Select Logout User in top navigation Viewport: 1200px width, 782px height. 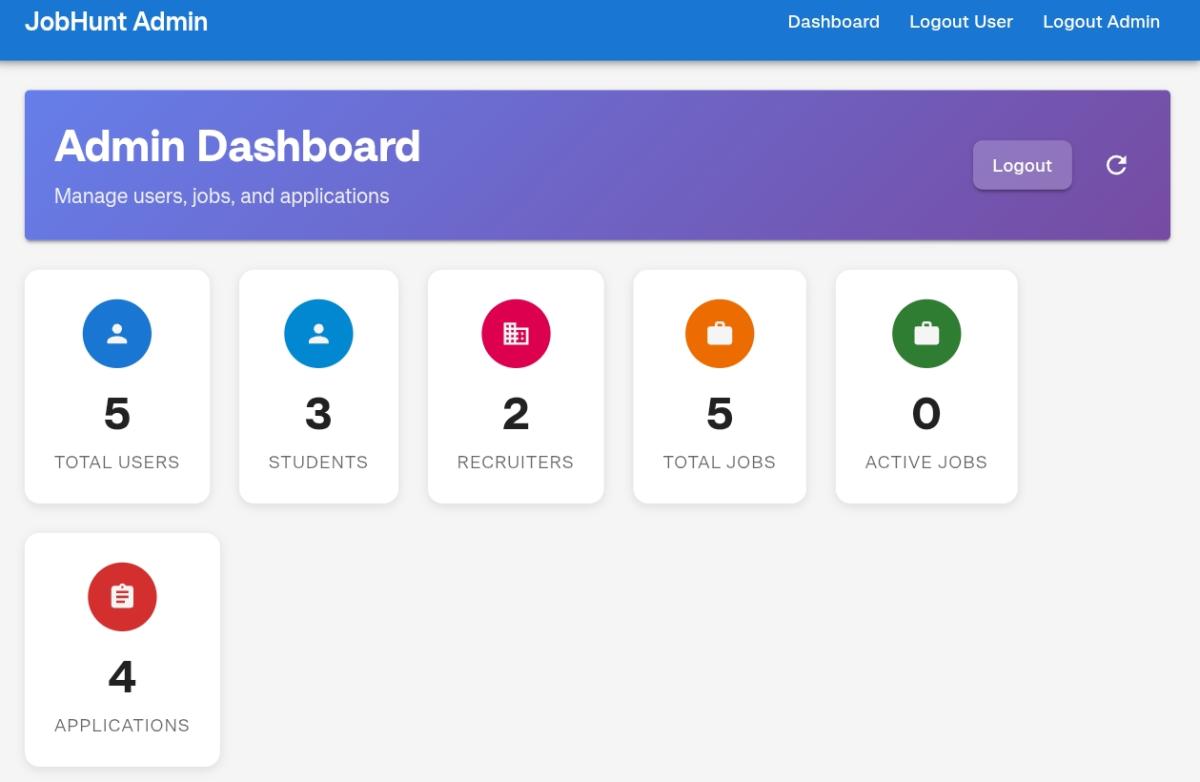click(x=960, y=22)
